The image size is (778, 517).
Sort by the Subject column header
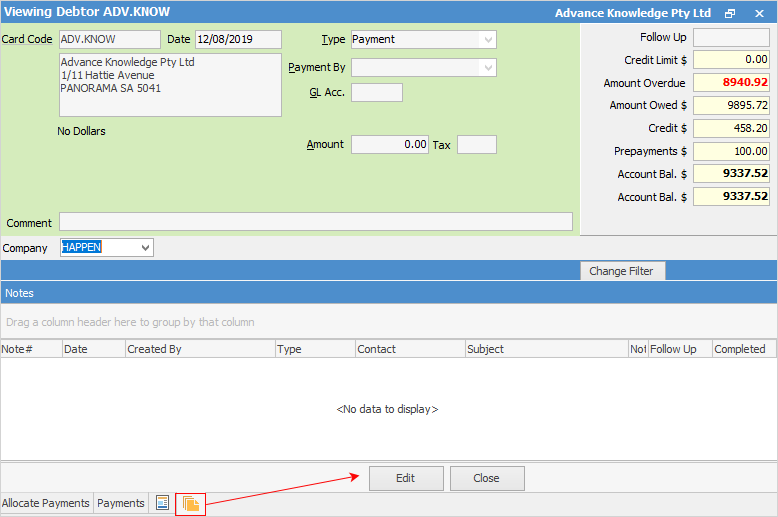point(547,349)
